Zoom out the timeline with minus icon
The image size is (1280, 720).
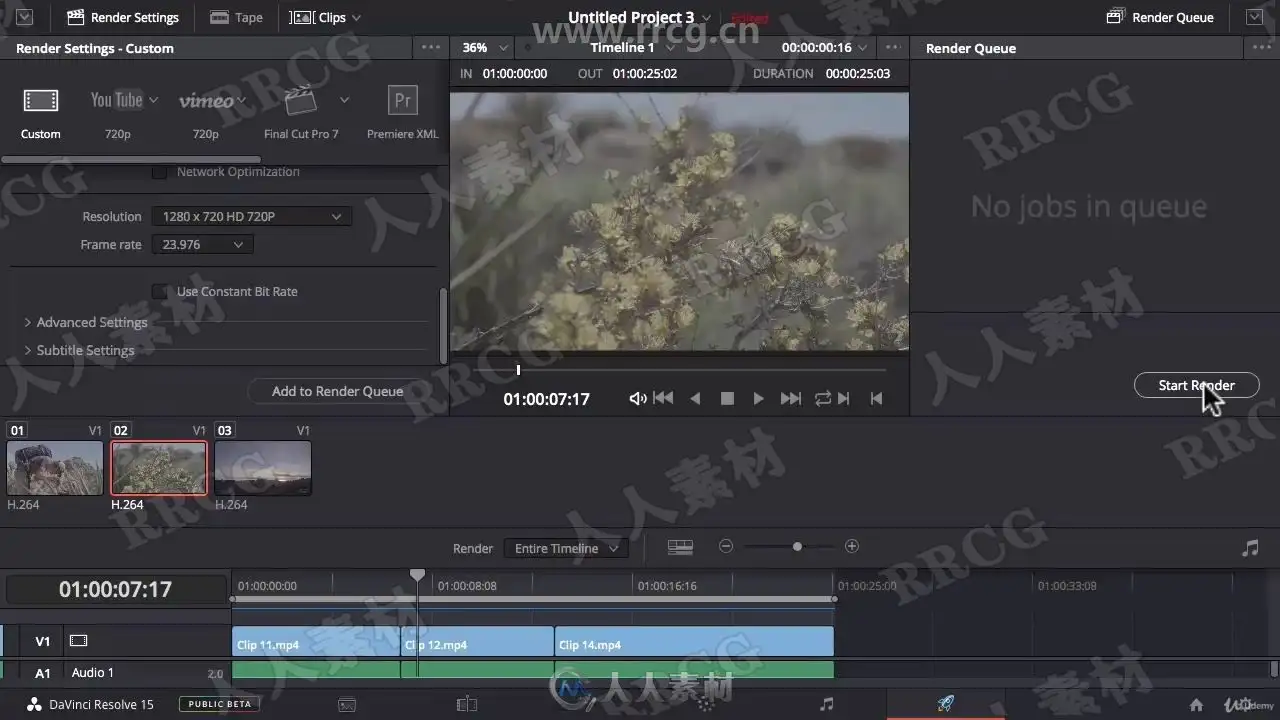point(726,546)
